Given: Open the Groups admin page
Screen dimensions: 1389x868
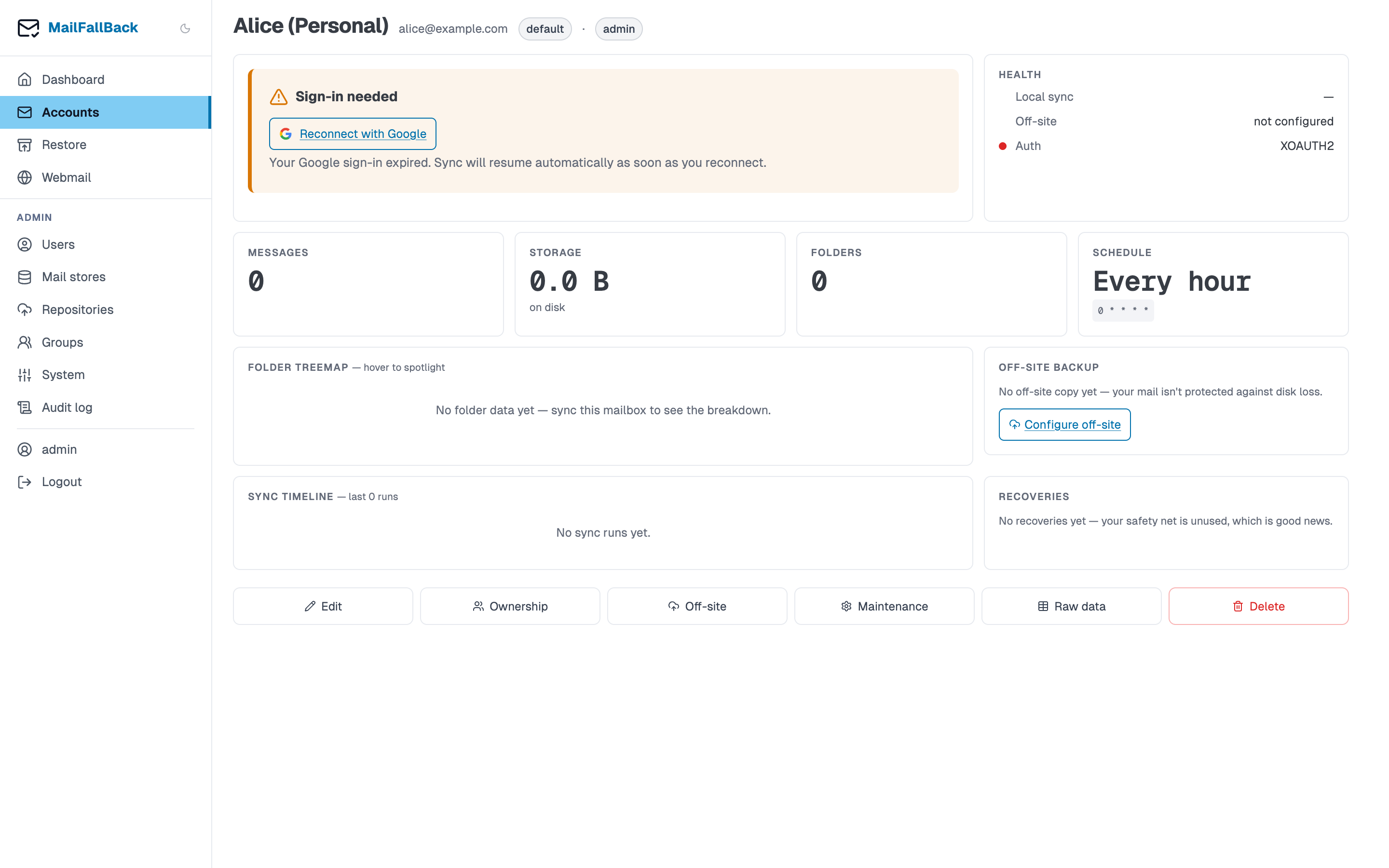Looking at the screenshot, I should click(106, 342).
